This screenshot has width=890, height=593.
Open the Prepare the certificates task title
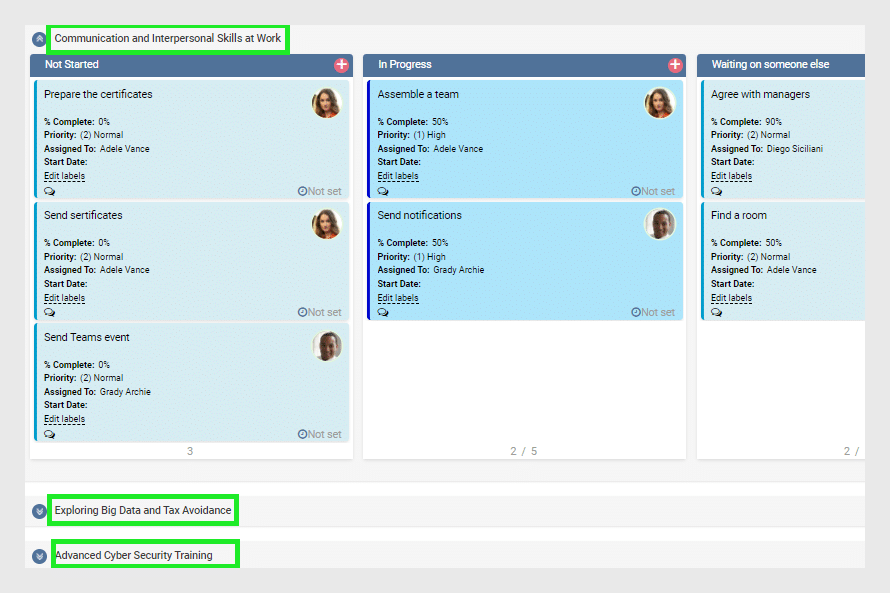point(98,94)
